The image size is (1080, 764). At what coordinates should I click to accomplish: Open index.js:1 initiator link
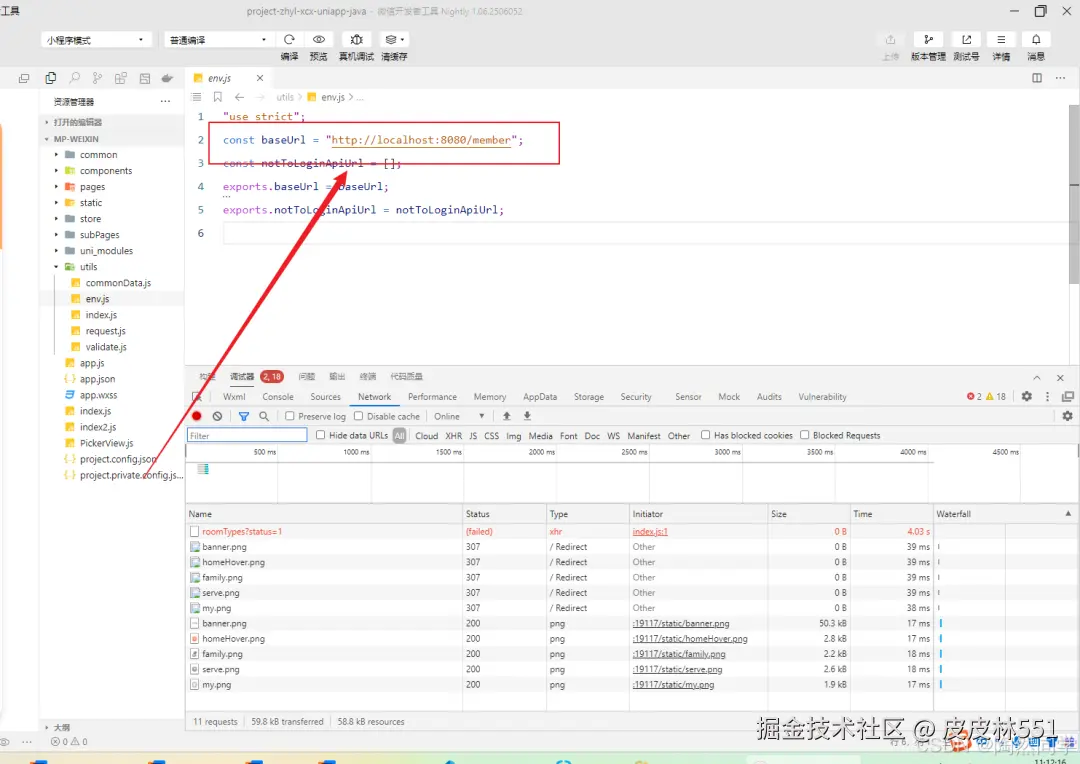[x=650, y=531]
